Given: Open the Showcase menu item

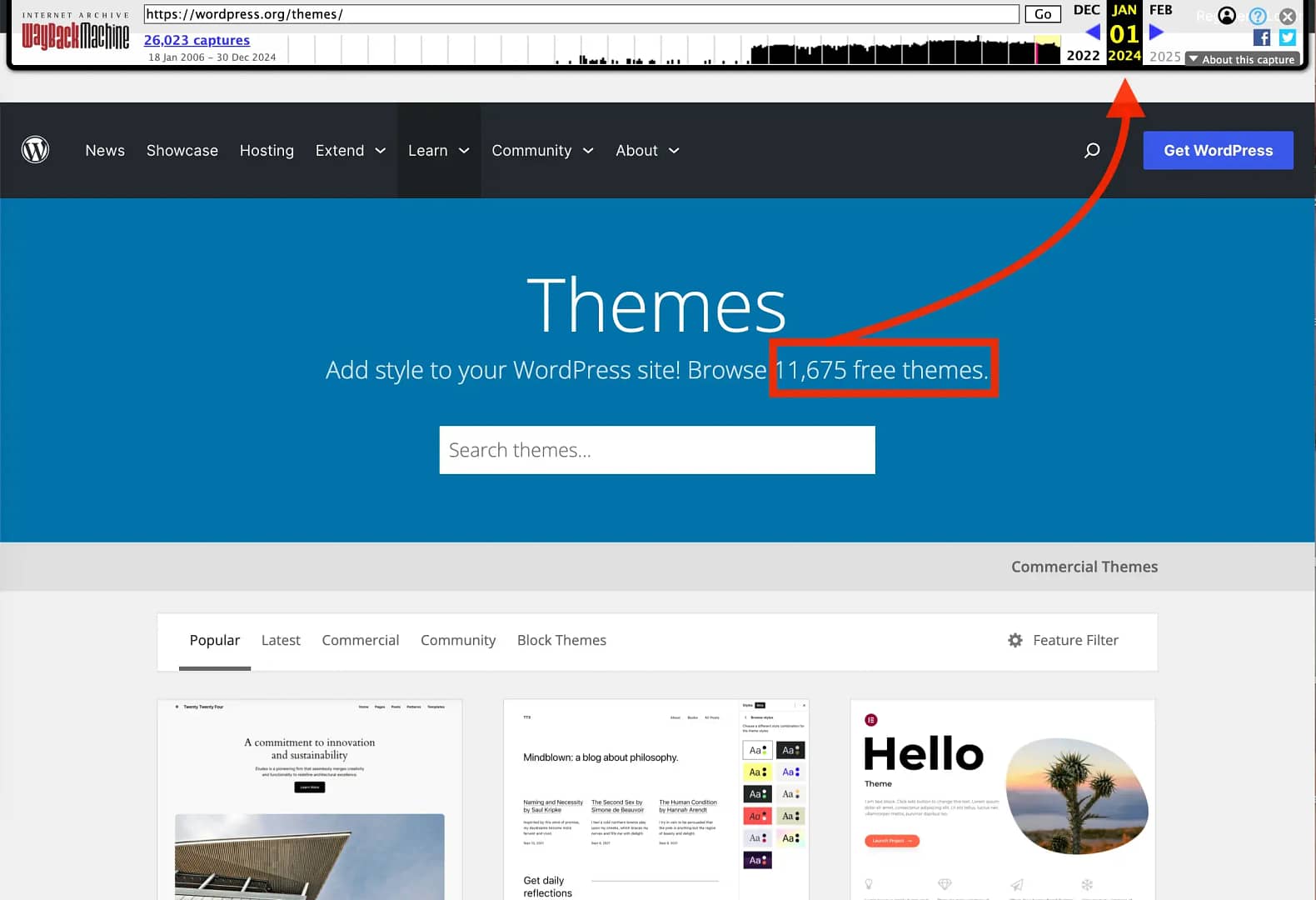Looking at the screenshot, I should 182,151.
